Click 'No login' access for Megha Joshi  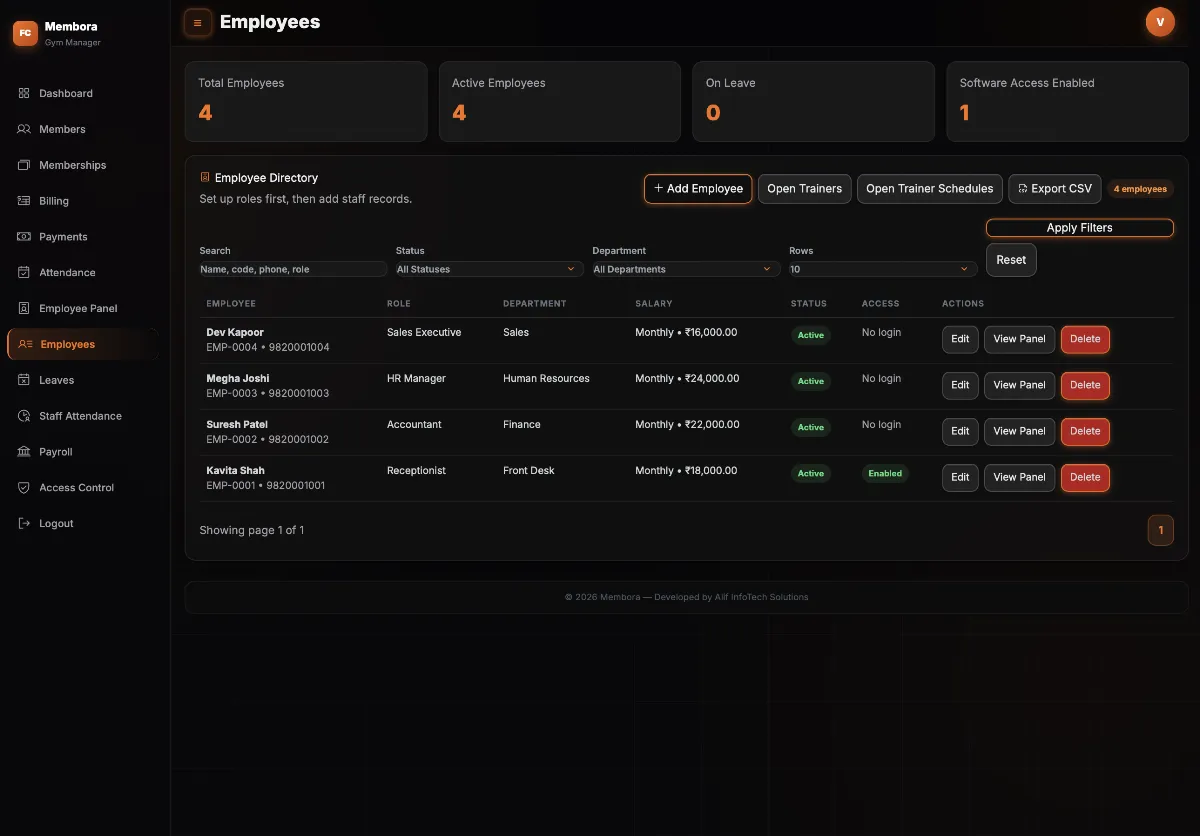[x=881, y=378]
